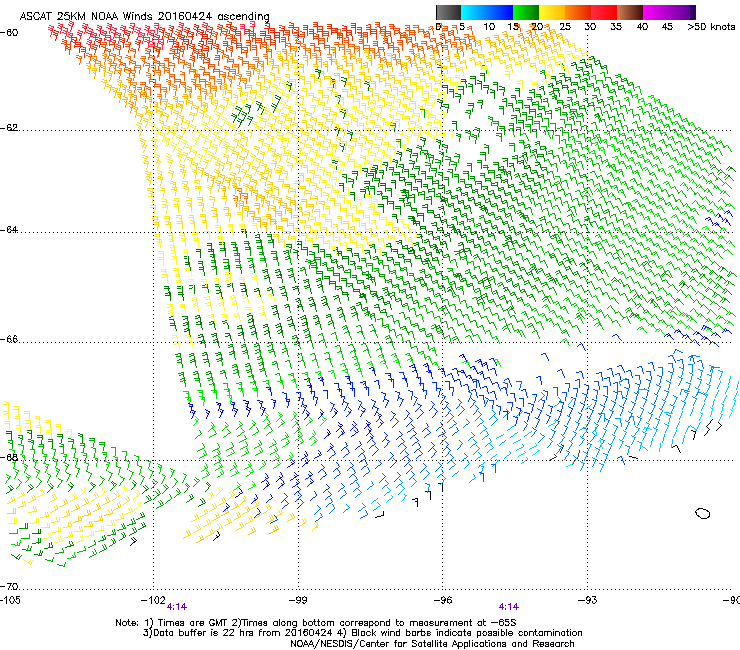Click the -102 longitude axis label

point(153,600)
